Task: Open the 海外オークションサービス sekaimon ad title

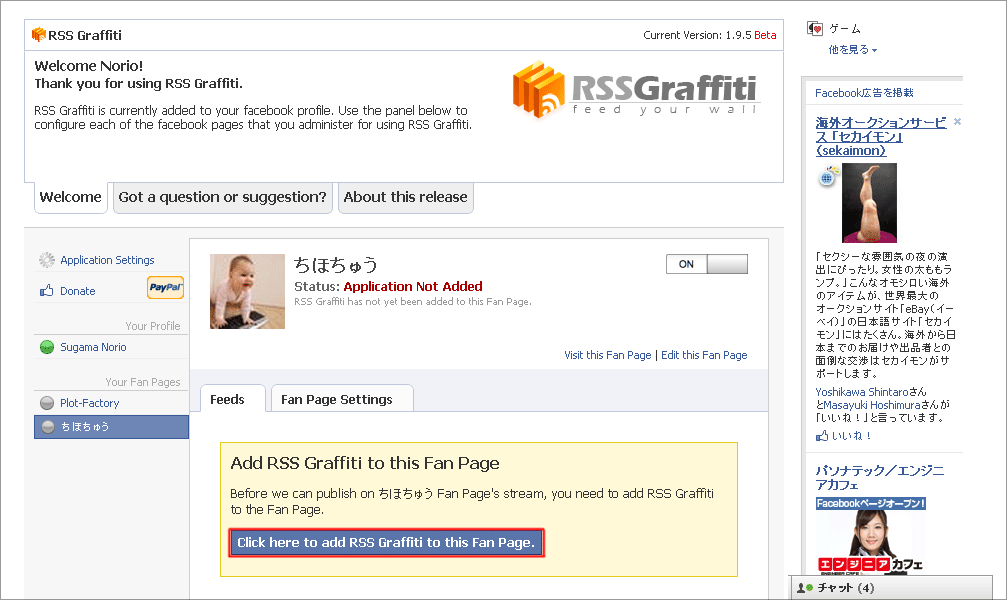Action: (x=880, y=136)
